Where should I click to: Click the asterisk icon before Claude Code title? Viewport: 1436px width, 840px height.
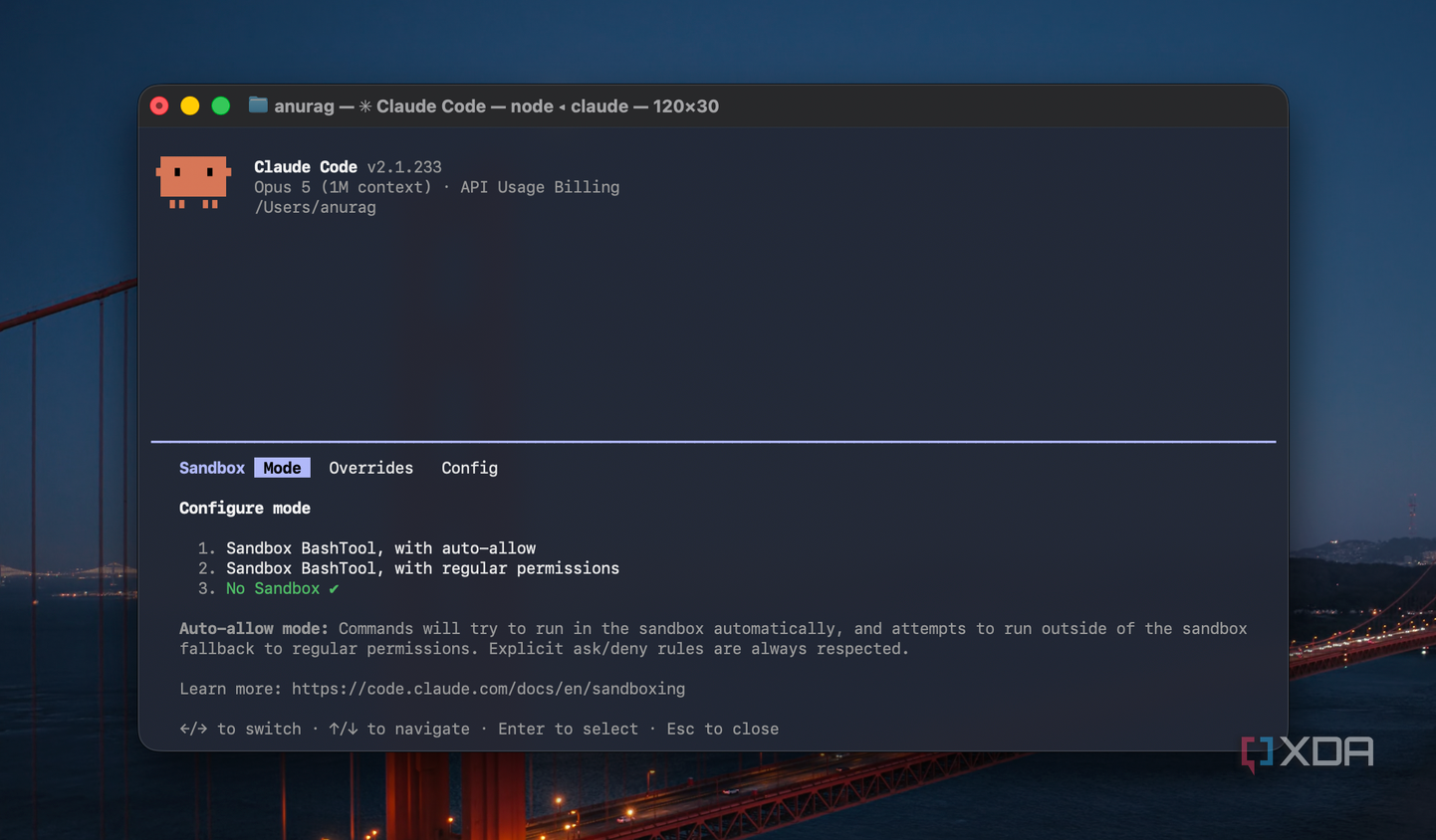[x=365, y=105]
